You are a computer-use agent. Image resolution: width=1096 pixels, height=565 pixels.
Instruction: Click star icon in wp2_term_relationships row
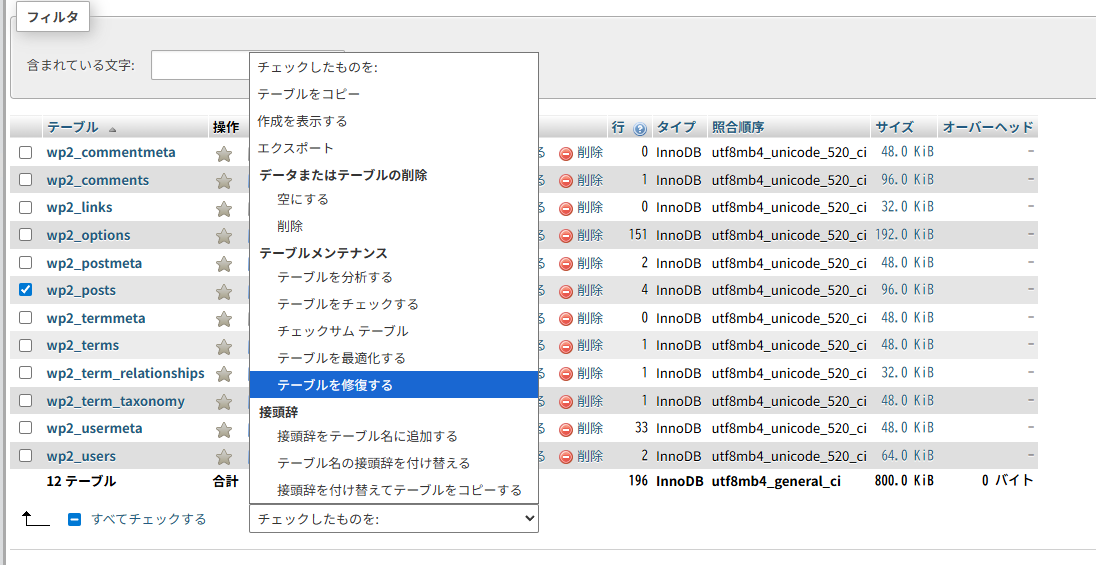click(x=224, y=374)
